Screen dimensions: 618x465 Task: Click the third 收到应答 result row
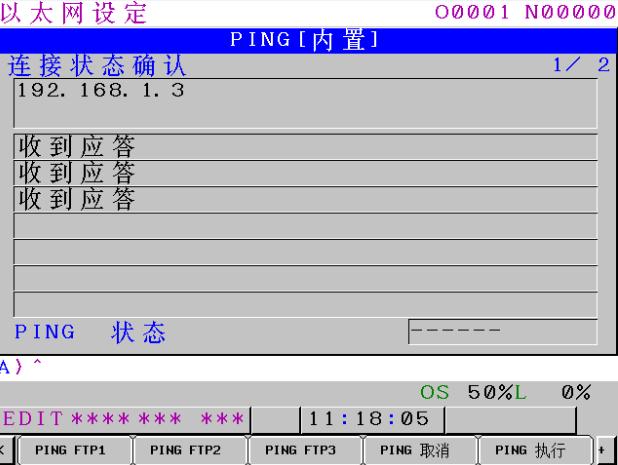[305, 199]
